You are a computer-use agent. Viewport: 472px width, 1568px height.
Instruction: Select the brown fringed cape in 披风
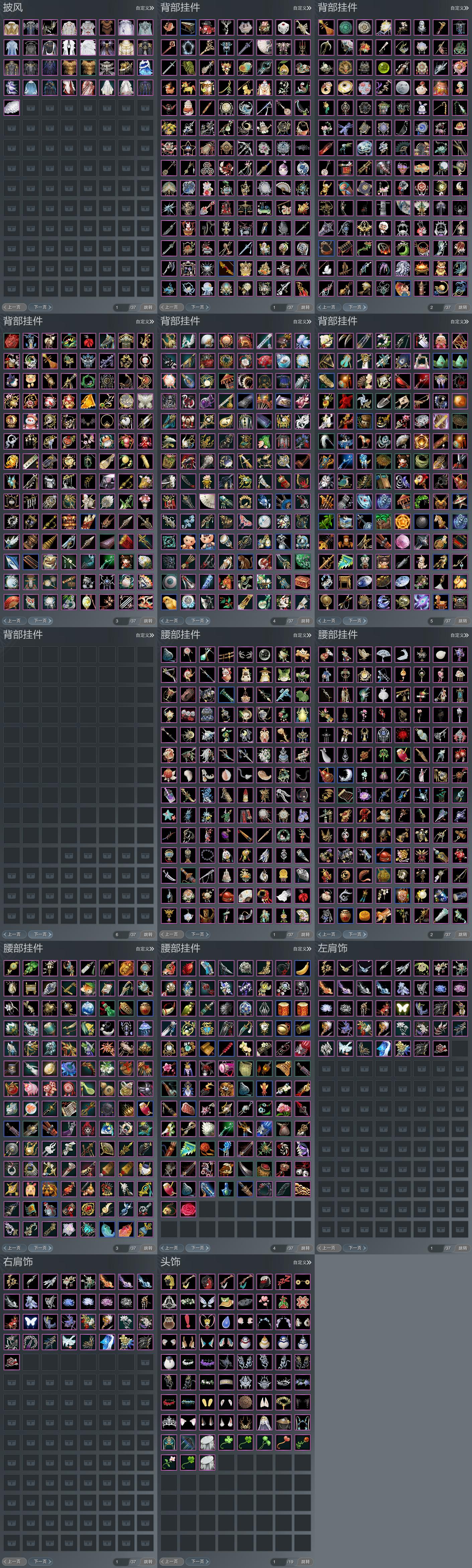point(107,27)
